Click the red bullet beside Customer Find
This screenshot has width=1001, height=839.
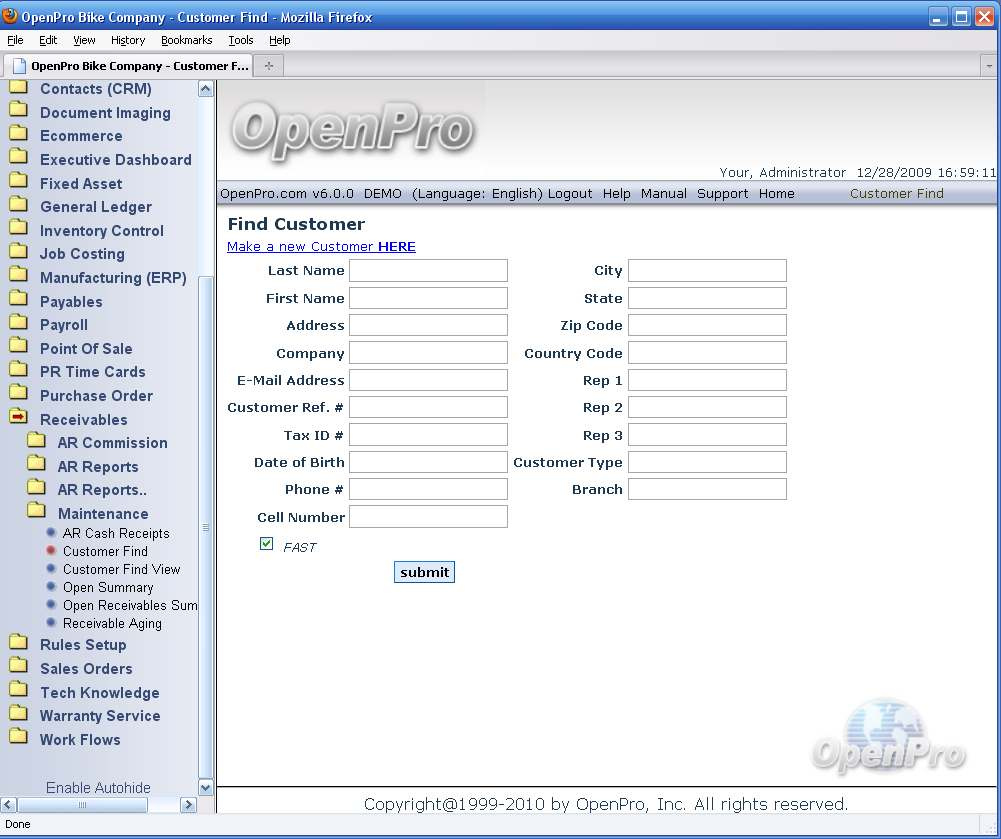point(51,551)
